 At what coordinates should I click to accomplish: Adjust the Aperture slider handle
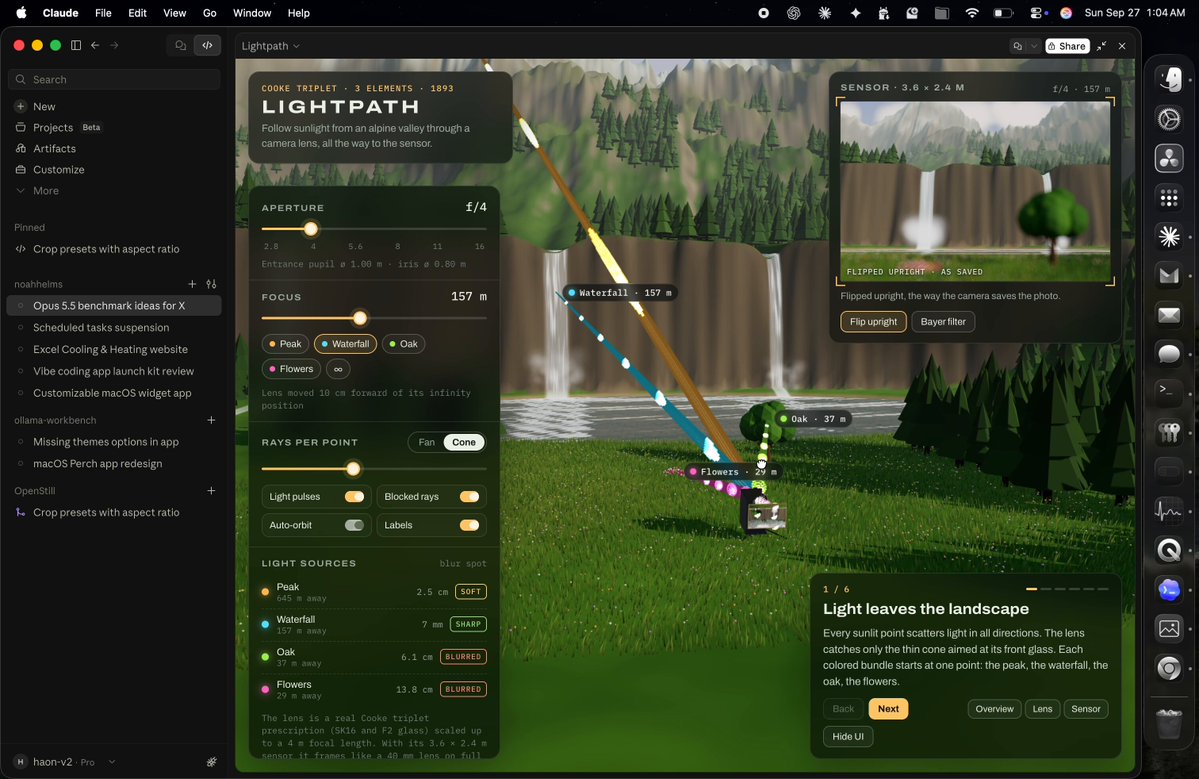click(310, 229)
